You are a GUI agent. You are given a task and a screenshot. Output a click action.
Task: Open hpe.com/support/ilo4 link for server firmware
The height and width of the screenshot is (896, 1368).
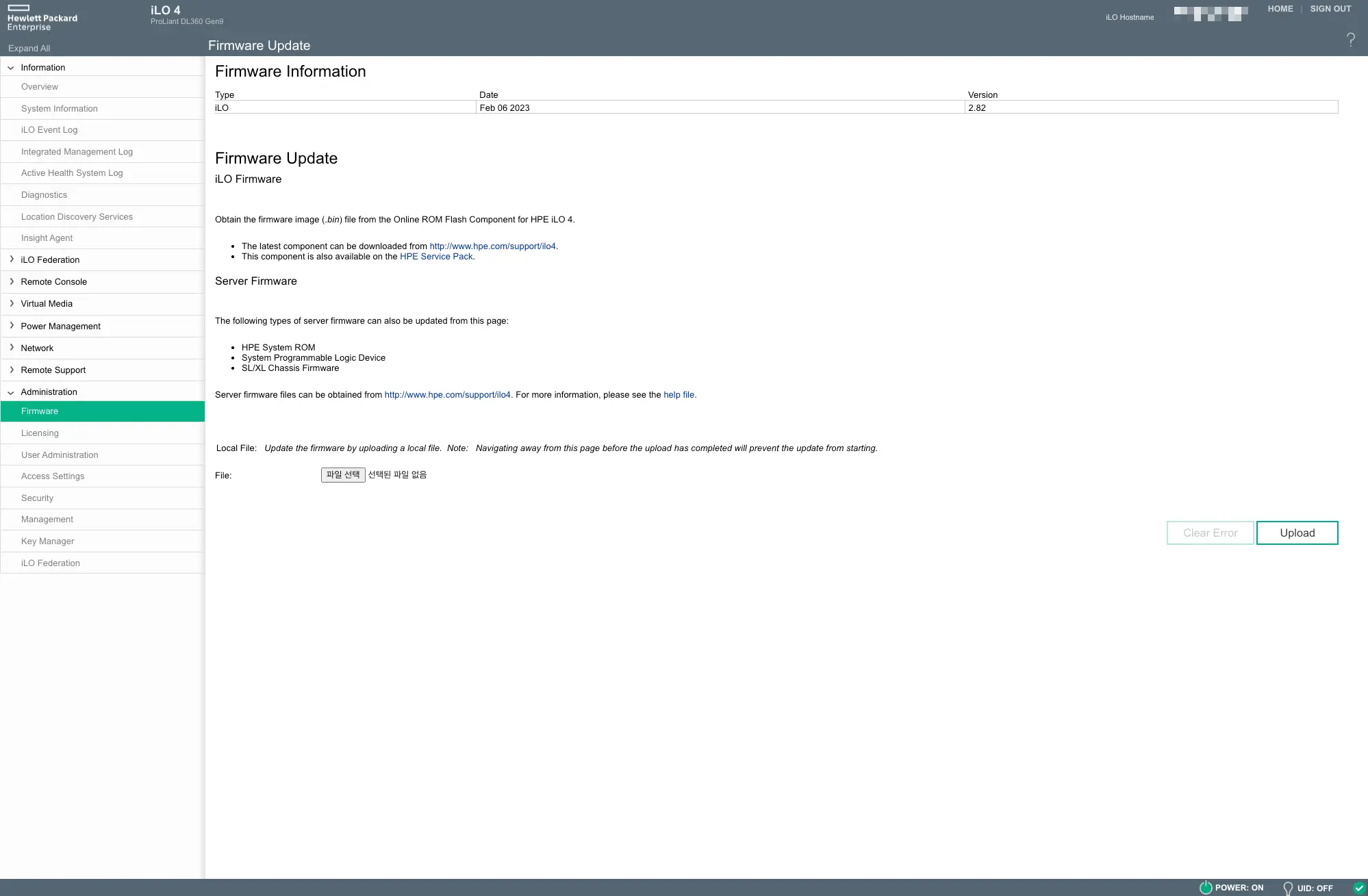[447, 395]
